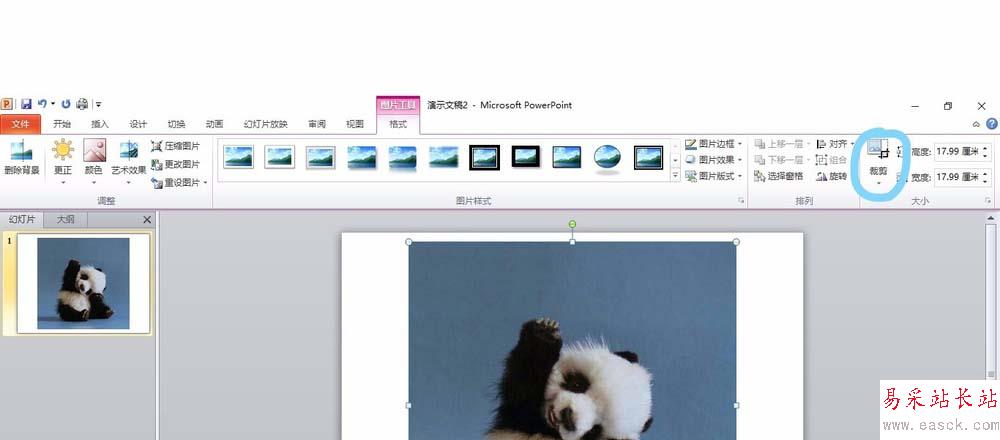The image size is (1000, 440).
Task: Expand the 裁剪 crop options arrow
Action: [x=878, y=184]
